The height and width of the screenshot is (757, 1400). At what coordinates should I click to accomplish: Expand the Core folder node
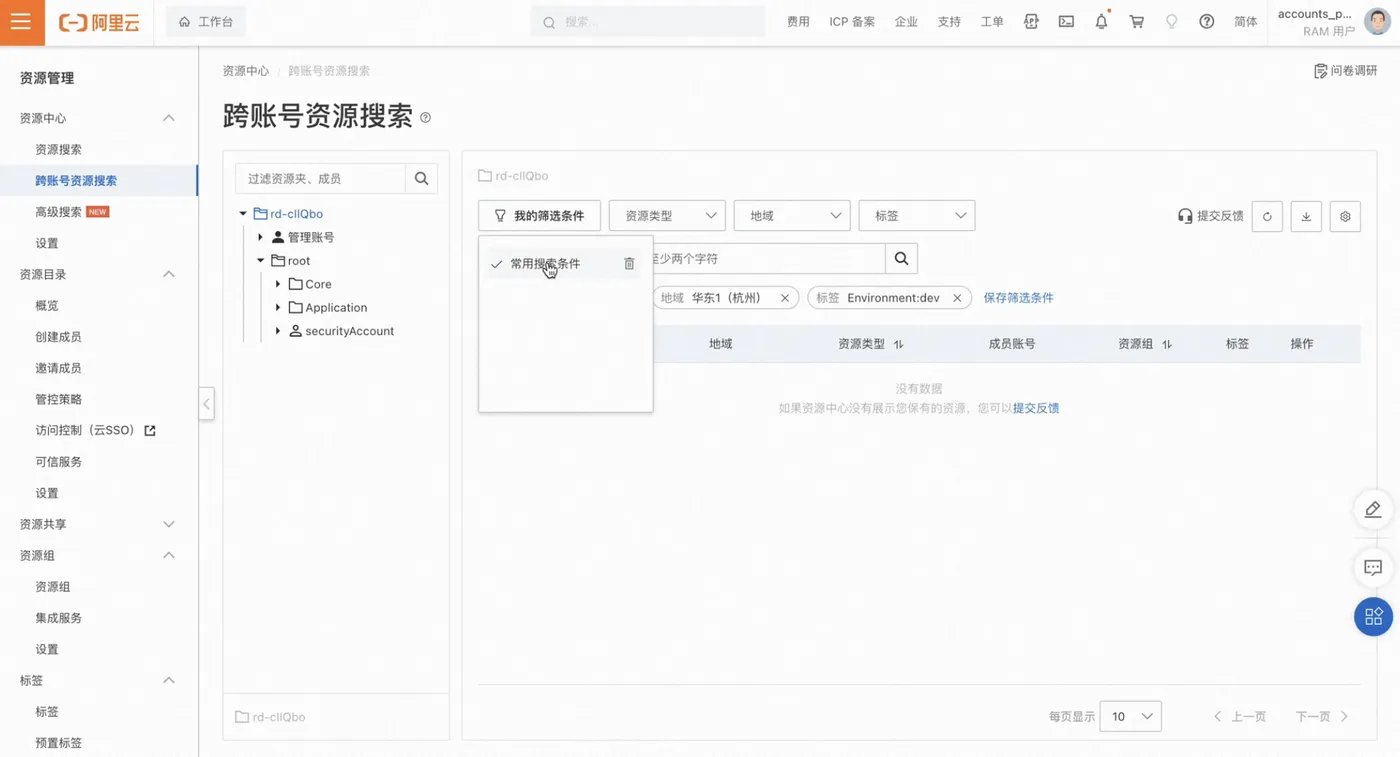click(x=278, y=284)
